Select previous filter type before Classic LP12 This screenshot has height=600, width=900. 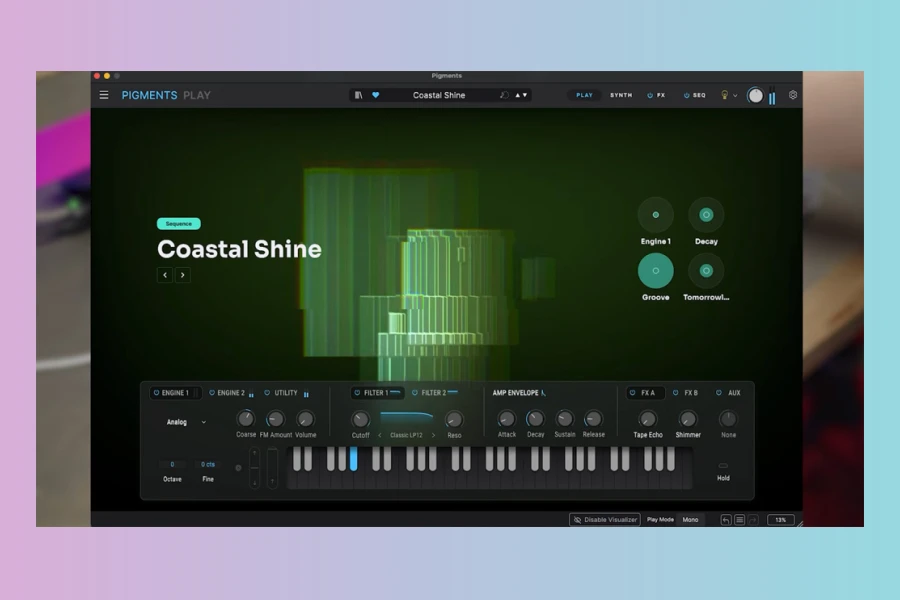[379, 435]
